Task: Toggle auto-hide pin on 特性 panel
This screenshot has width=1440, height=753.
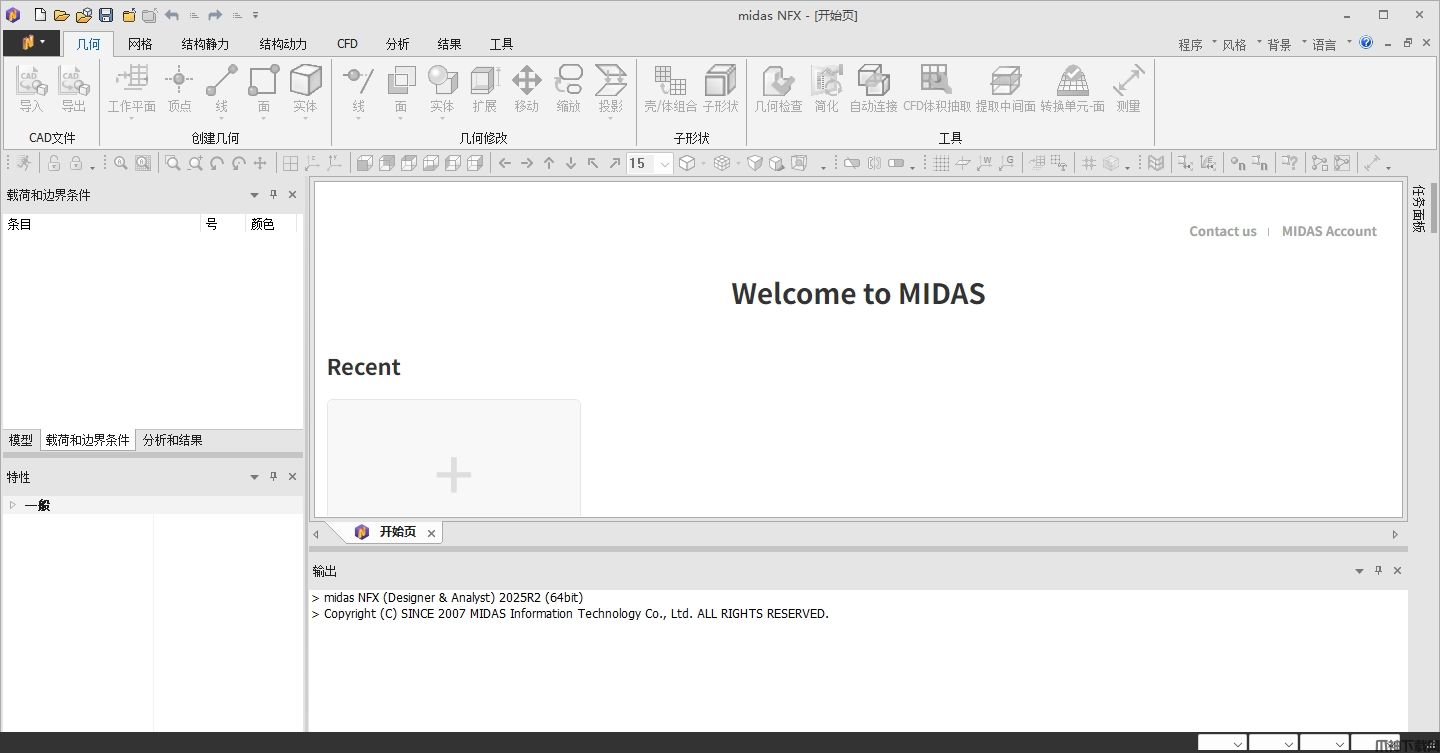Action: [x=273, y=477]
